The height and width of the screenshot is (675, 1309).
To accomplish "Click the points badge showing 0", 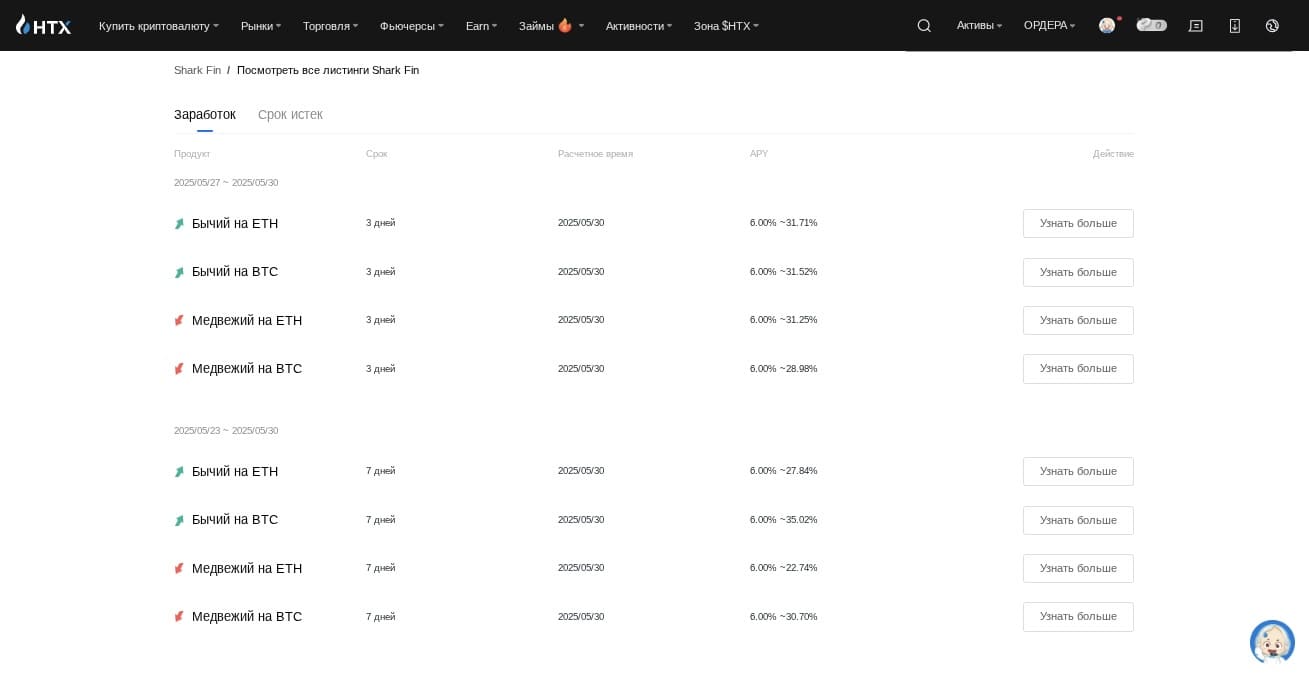I will click(x=1152, y=25).
